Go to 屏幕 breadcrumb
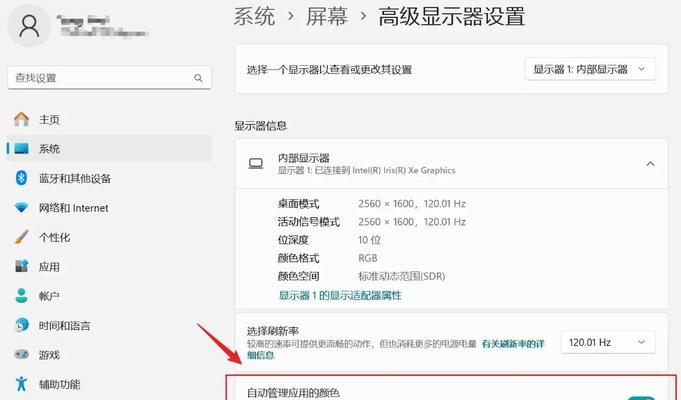Screen dimensions: 681x400 327,17
